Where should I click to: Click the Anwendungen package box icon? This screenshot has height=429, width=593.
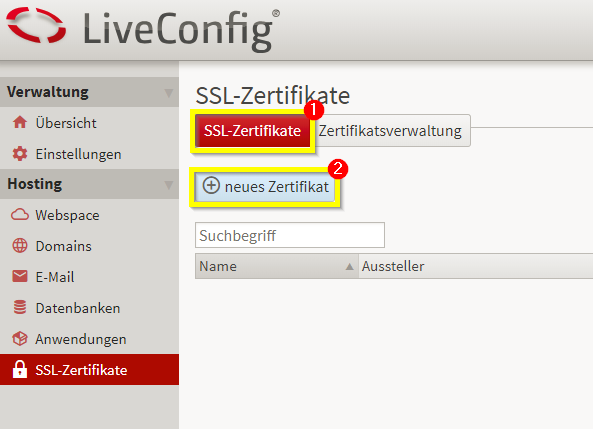tap(20, 339)
